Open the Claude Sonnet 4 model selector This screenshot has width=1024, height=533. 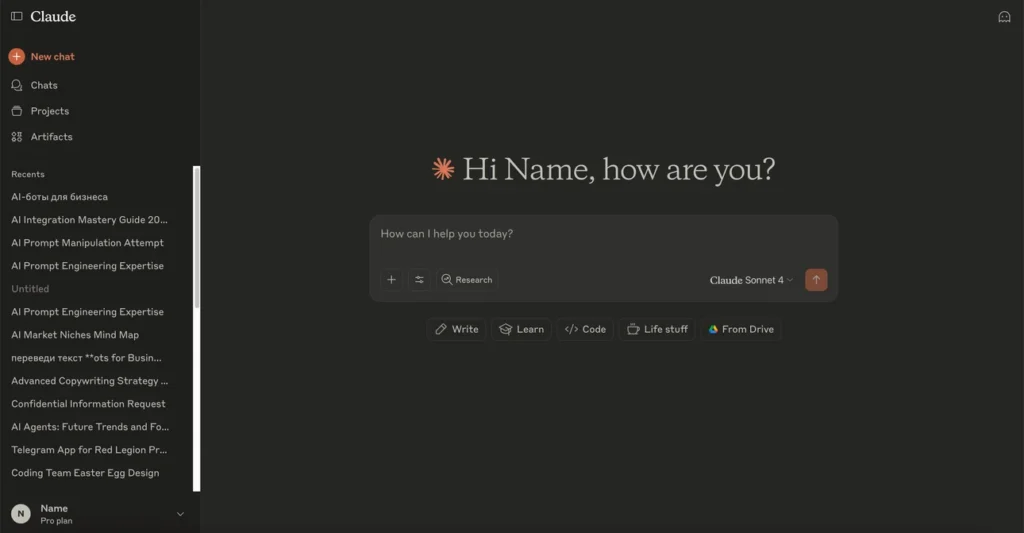pyautogui.click(x=750, y=280)
